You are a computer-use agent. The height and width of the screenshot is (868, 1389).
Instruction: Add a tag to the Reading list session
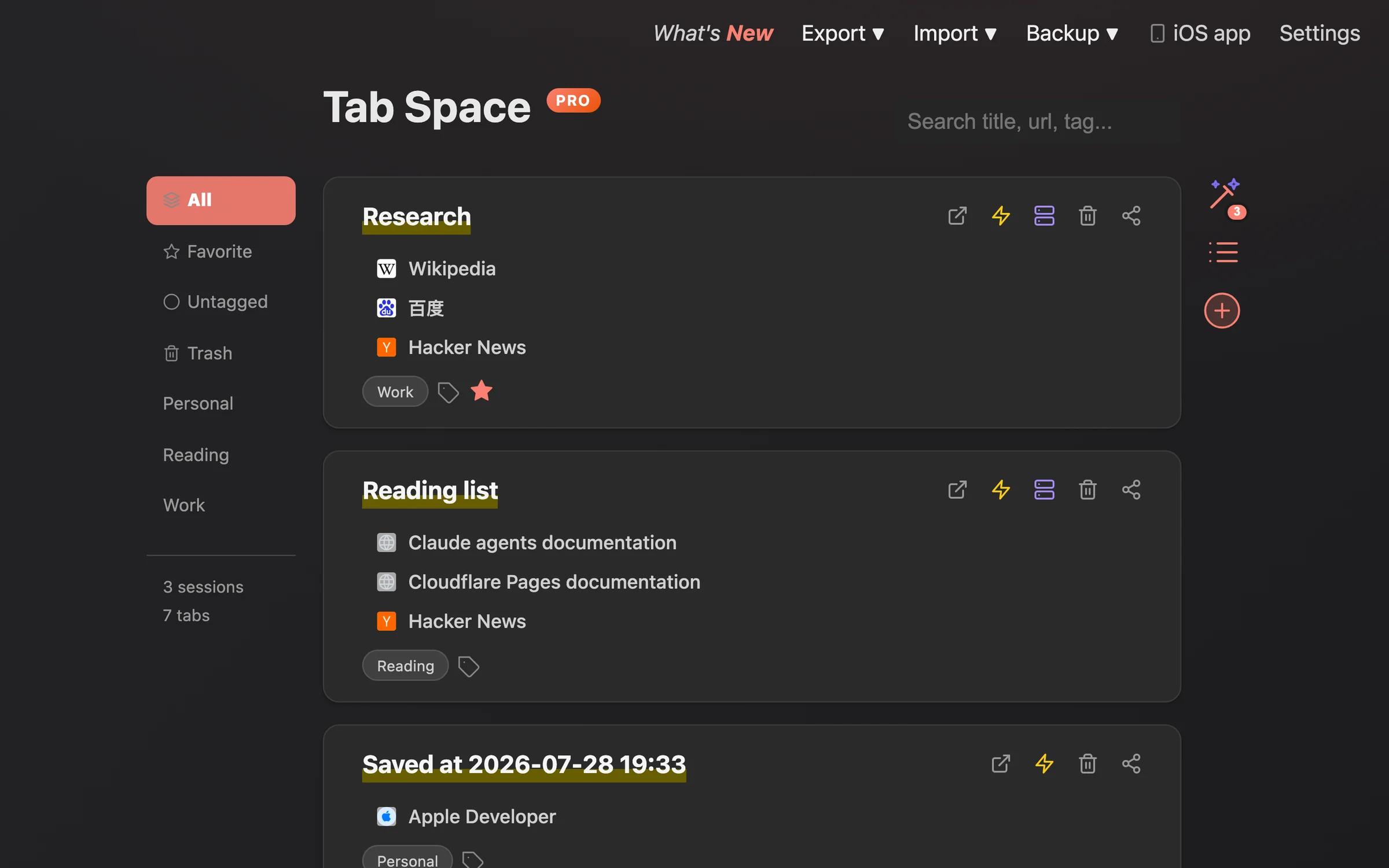[x=468, y=666]
